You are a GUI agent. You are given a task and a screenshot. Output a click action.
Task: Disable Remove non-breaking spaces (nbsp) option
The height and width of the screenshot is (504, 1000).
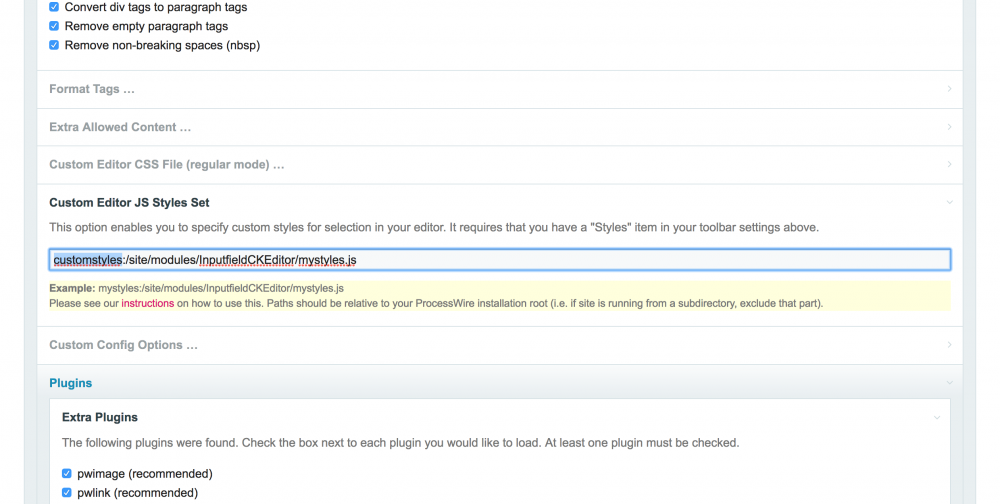54,45
